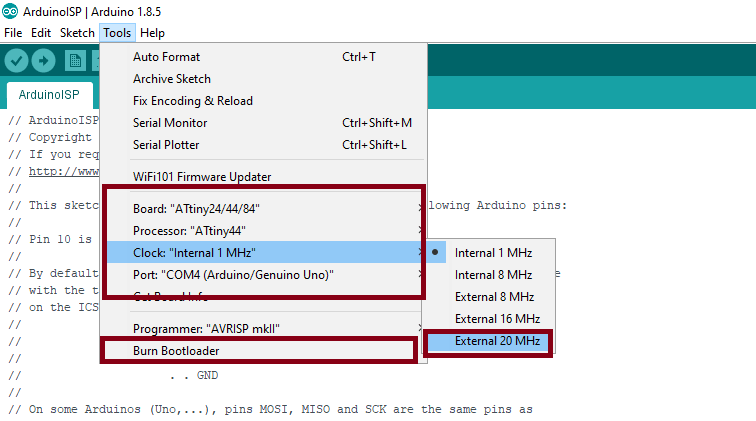Choose Auto Format from the Tools menu
This screenshot has height=421, width=756.
coord(263,57)
